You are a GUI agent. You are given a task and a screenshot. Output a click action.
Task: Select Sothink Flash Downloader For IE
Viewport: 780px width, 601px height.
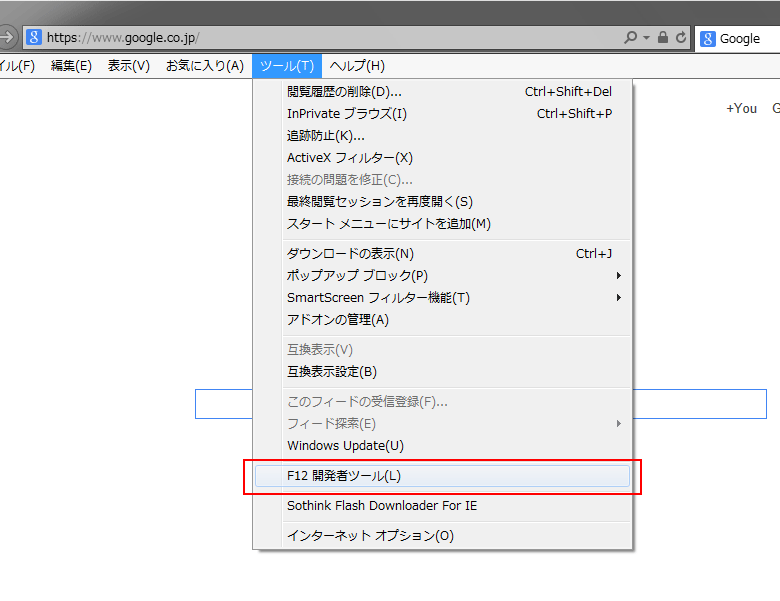pyautogui.click(x=443, y=506)
